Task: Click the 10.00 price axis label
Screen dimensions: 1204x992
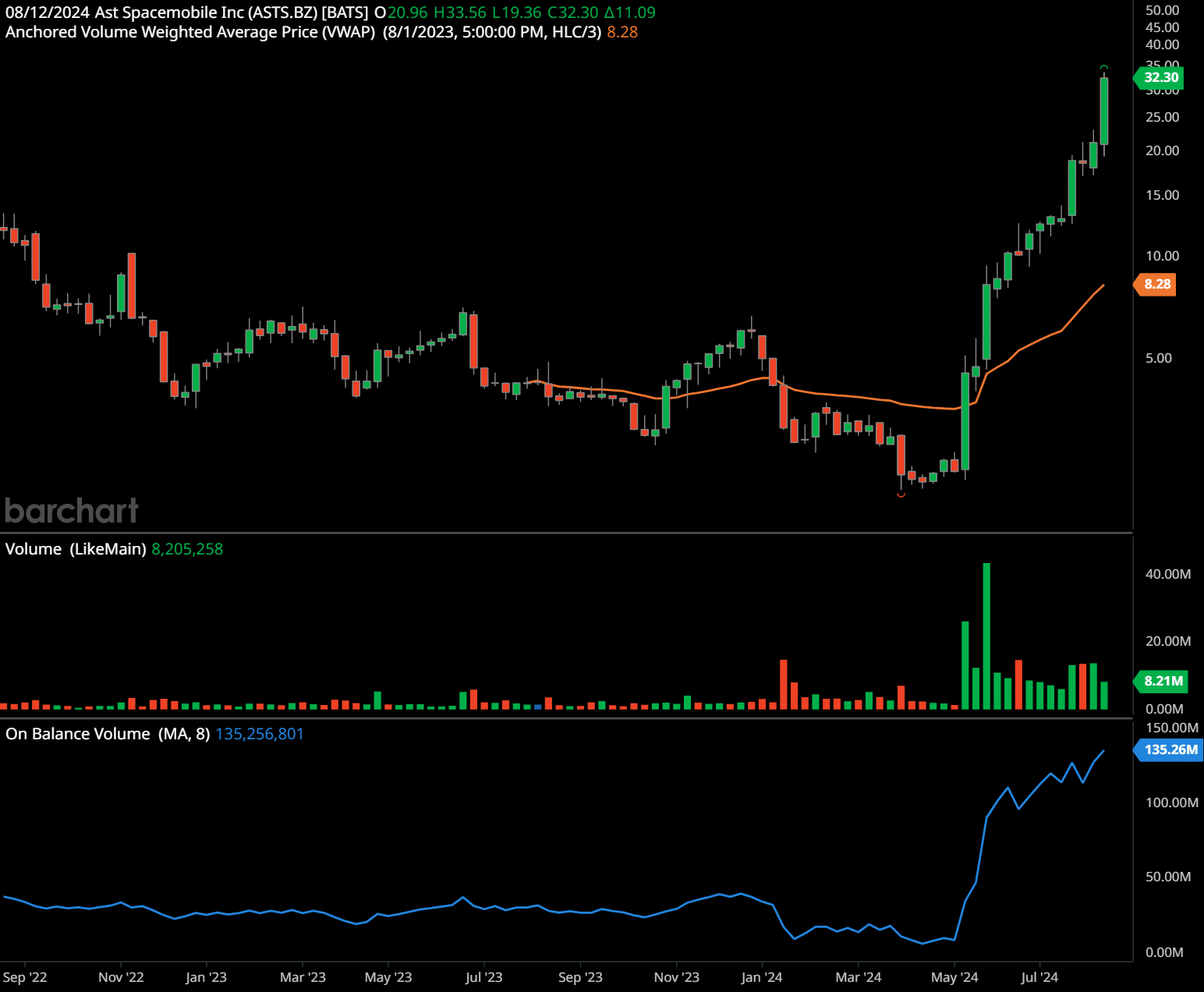Action: (1162, 256)
